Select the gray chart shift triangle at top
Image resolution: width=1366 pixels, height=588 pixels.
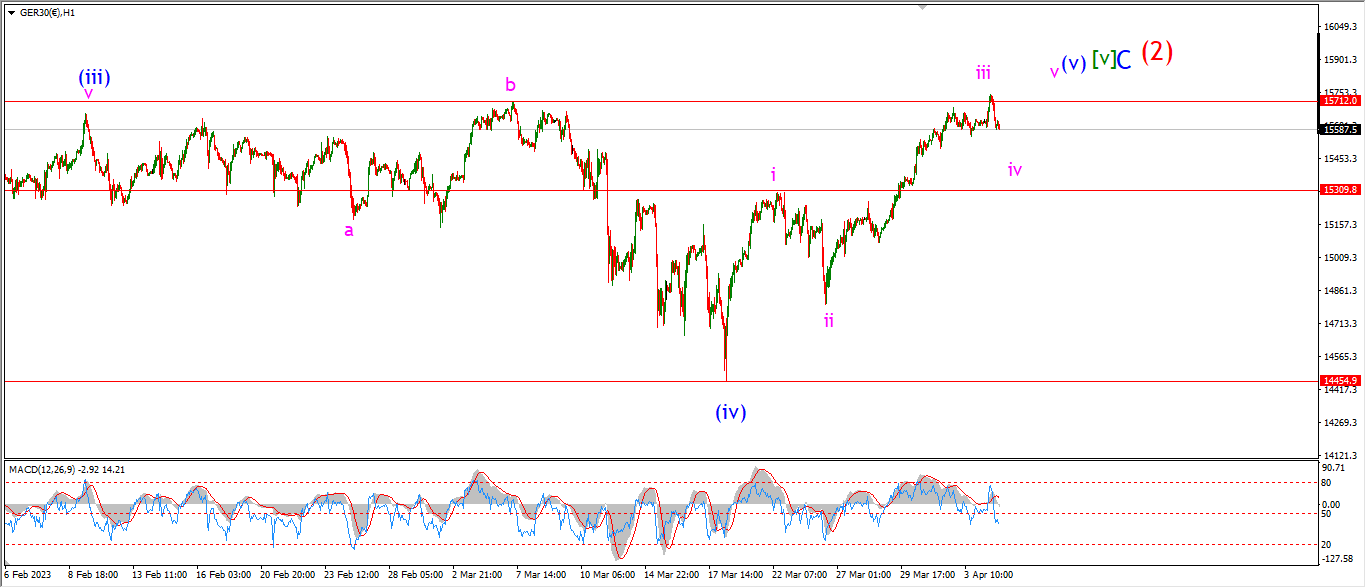point(922,7)
